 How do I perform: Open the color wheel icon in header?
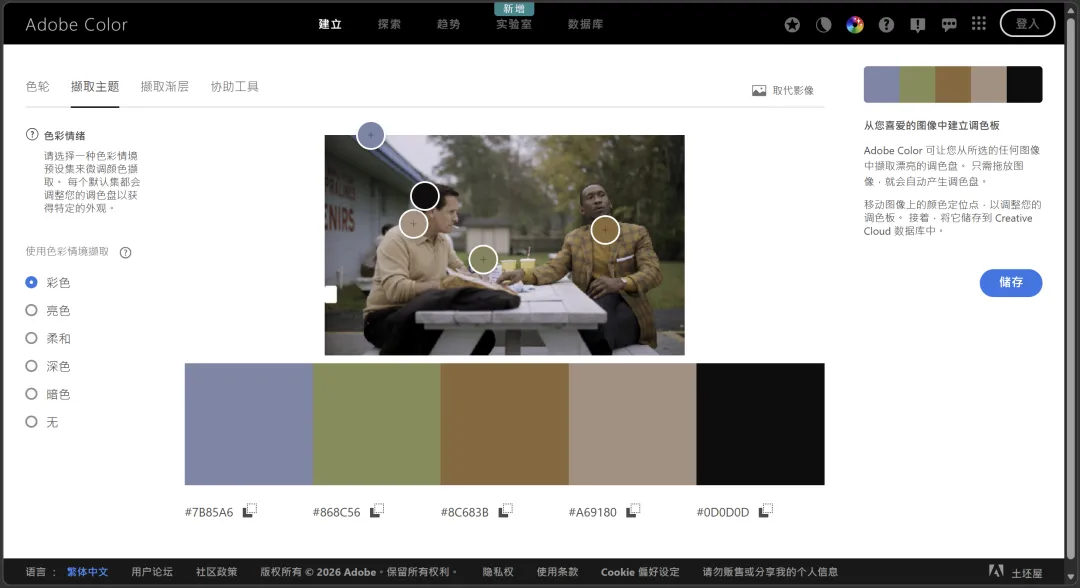[x=855, y=25]
